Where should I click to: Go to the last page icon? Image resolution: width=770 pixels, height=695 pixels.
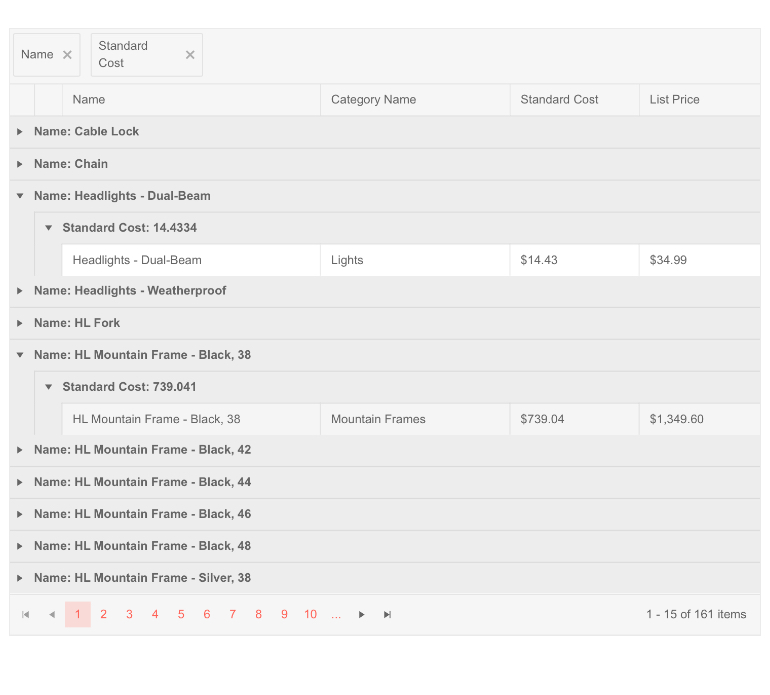point(387,614)
